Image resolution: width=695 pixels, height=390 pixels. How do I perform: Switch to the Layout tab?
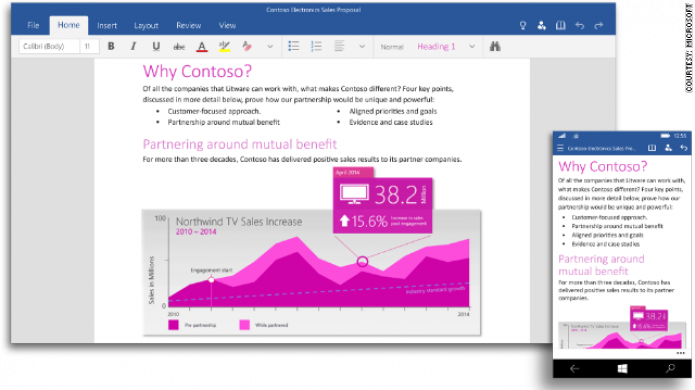pyautogui.click(x=146, y=26)
